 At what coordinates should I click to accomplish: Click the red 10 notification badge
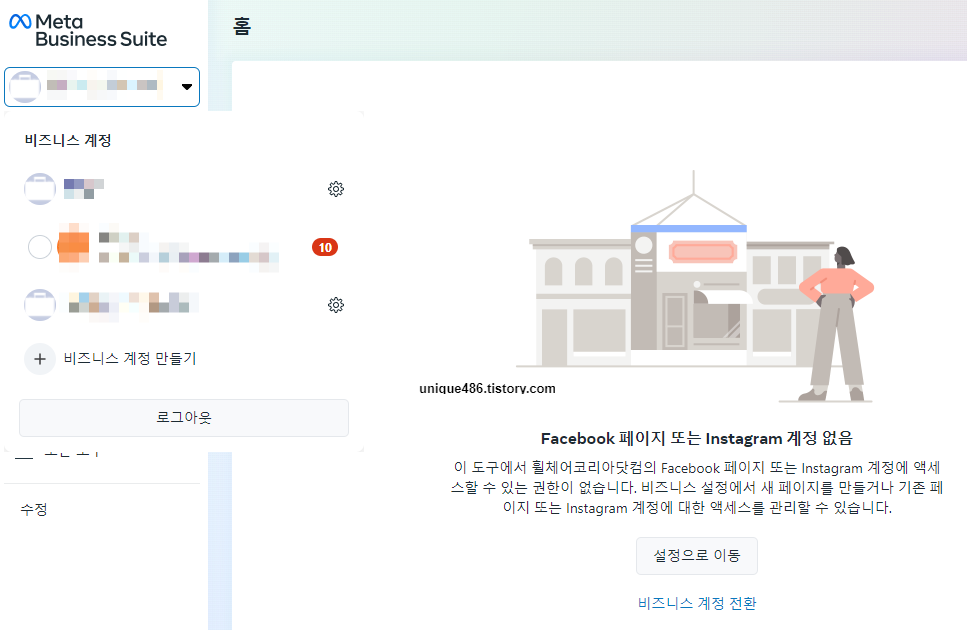click(325, 247)
